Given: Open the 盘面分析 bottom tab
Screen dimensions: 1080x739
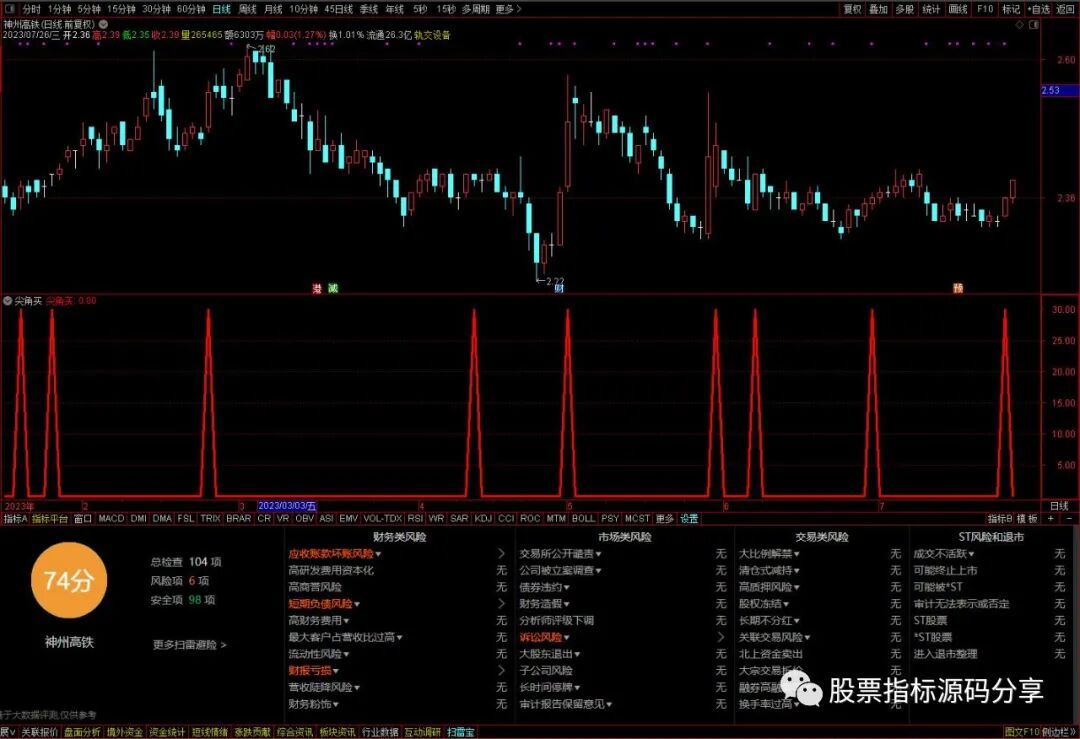Looking at the screenshot, I should click(82, 732).
